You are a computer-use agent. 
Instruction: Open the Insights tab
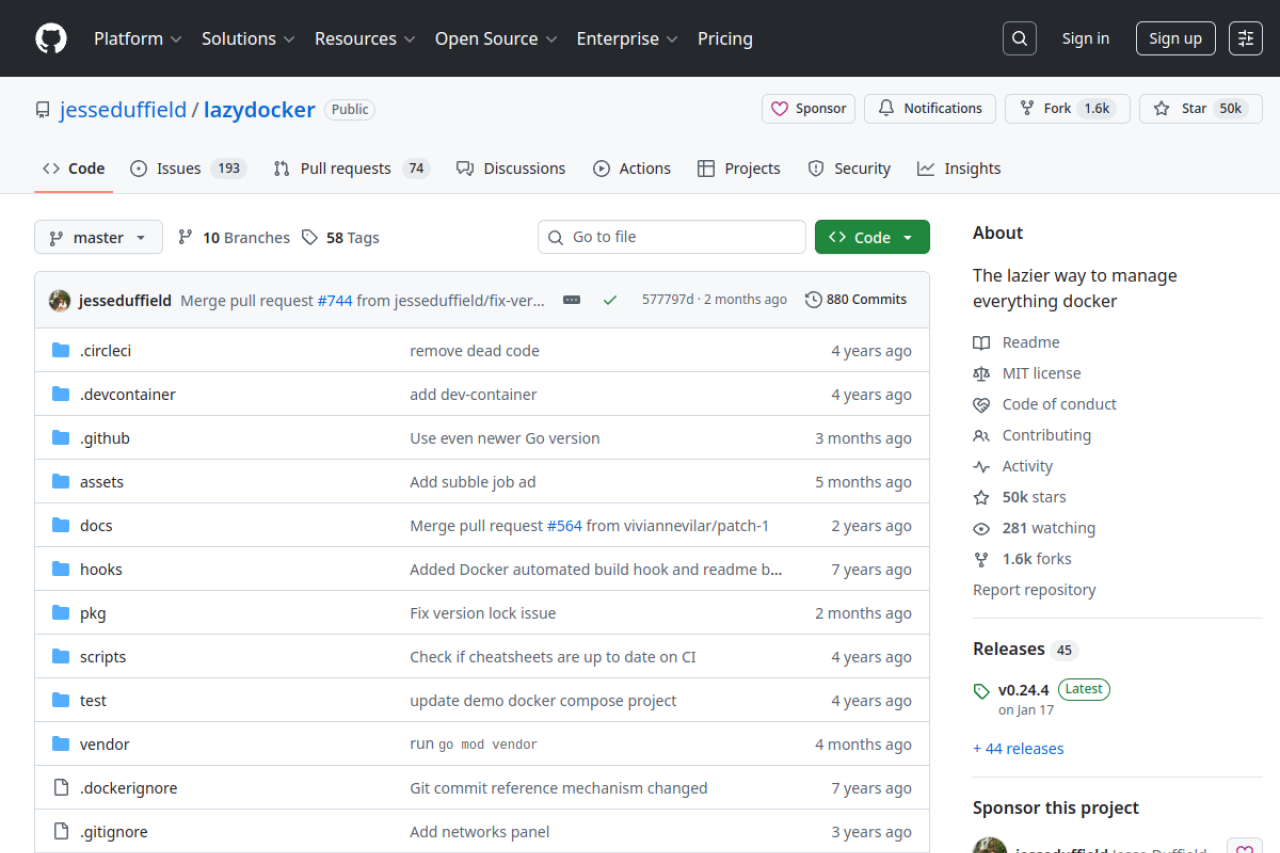tap(959, 168)
